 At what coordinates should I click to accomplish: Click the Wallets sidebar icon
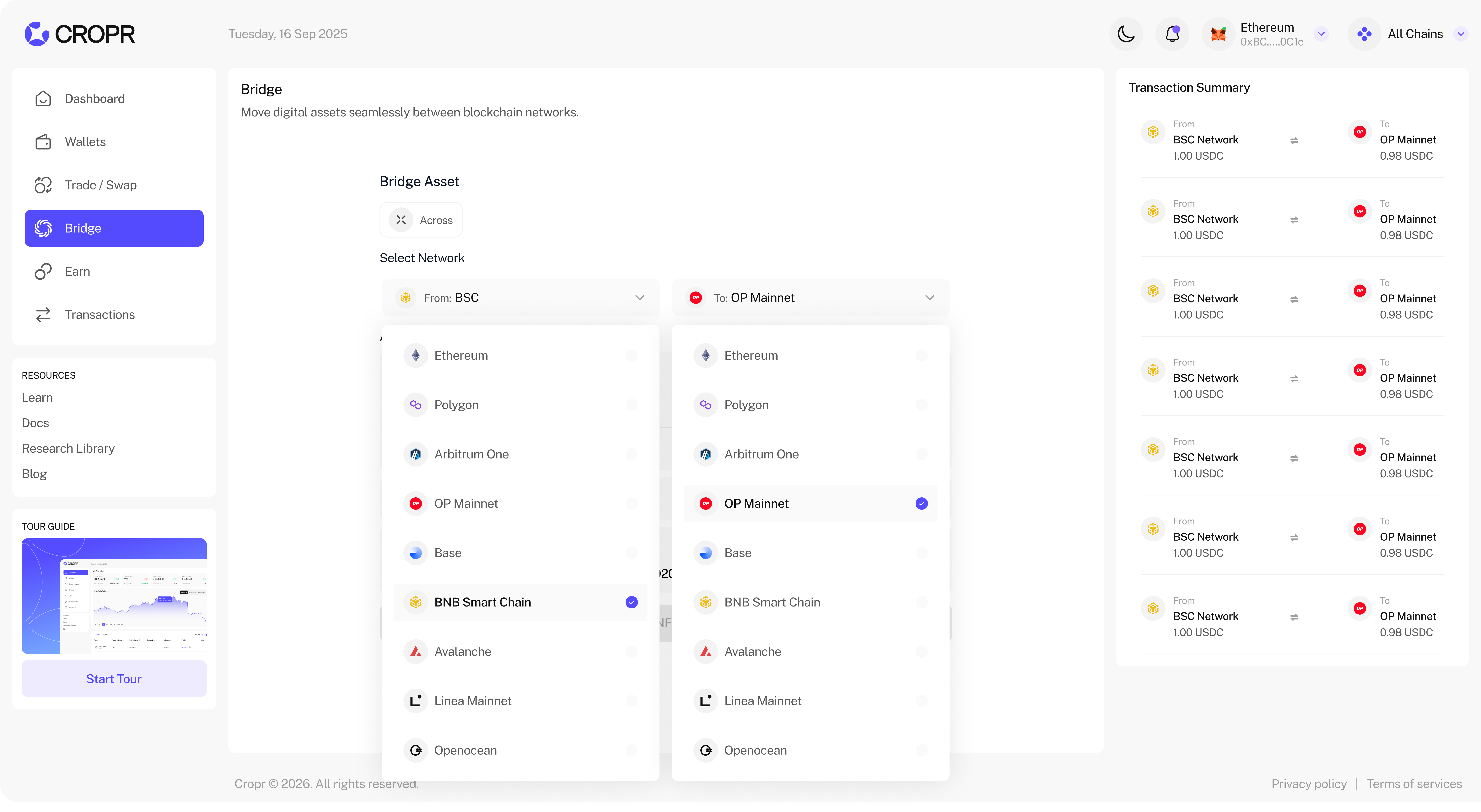(43, 142)
